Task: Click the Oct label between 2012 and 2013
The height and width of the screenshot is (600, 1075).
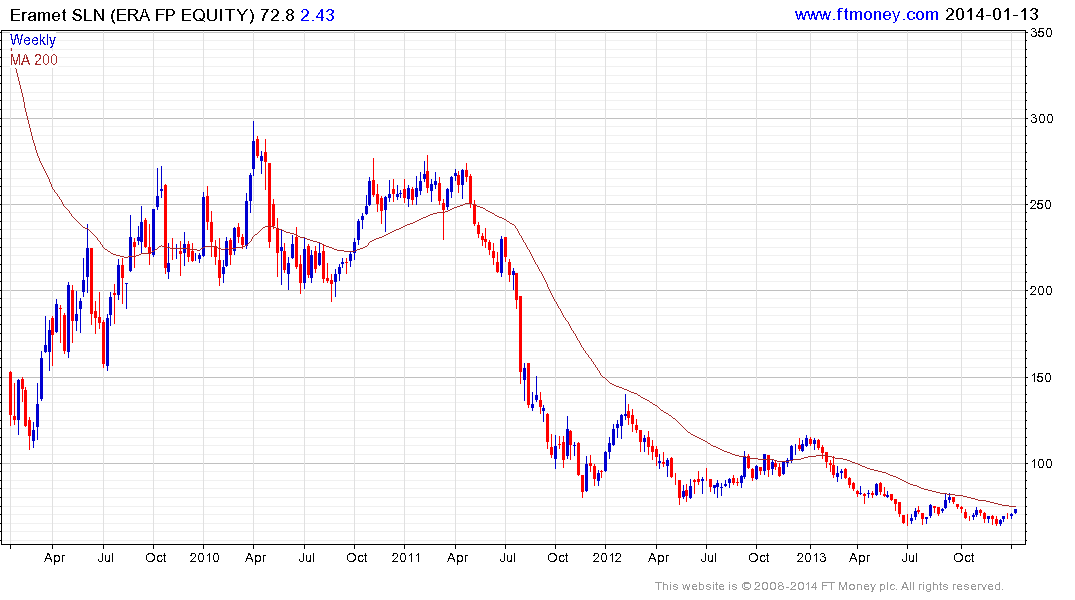Action: click(758, 557)
